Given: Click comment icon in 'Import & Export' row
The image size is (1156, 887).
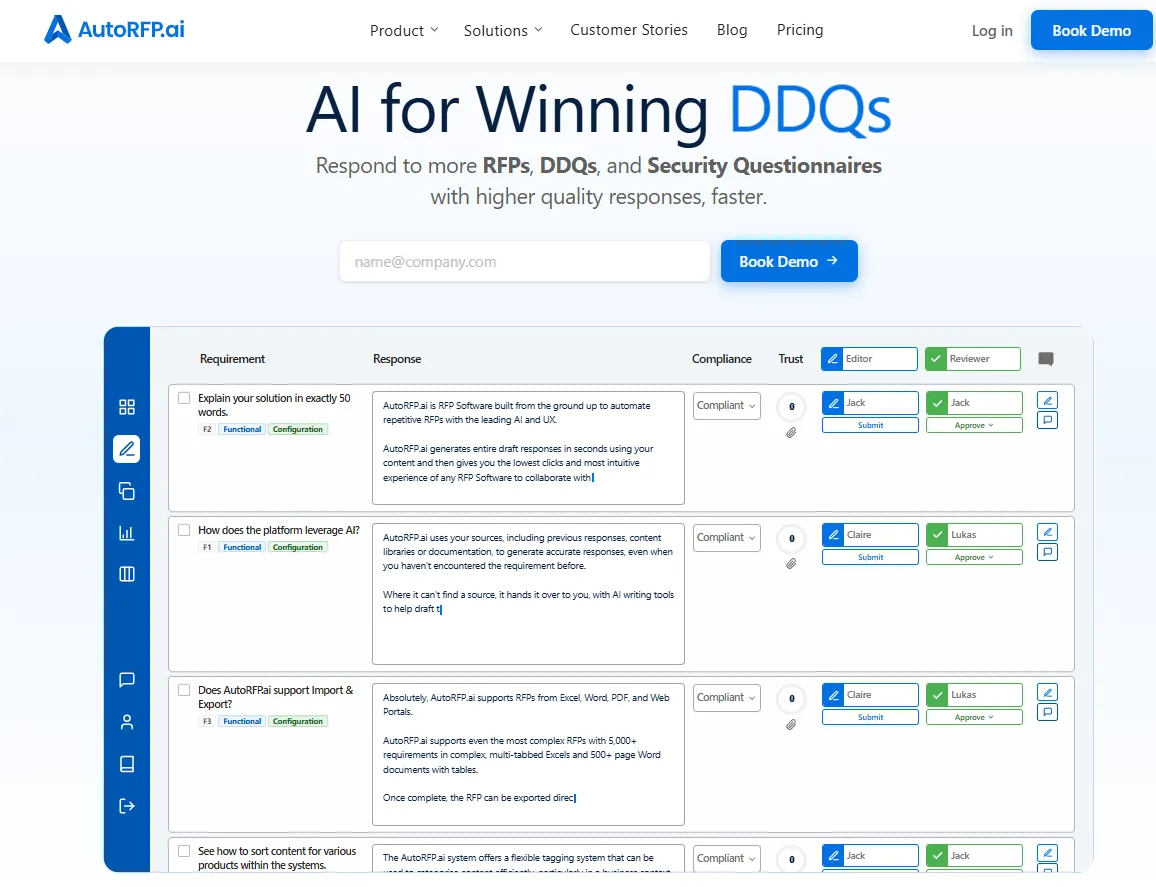Looking at the screenshot, I should [1048, 712].
